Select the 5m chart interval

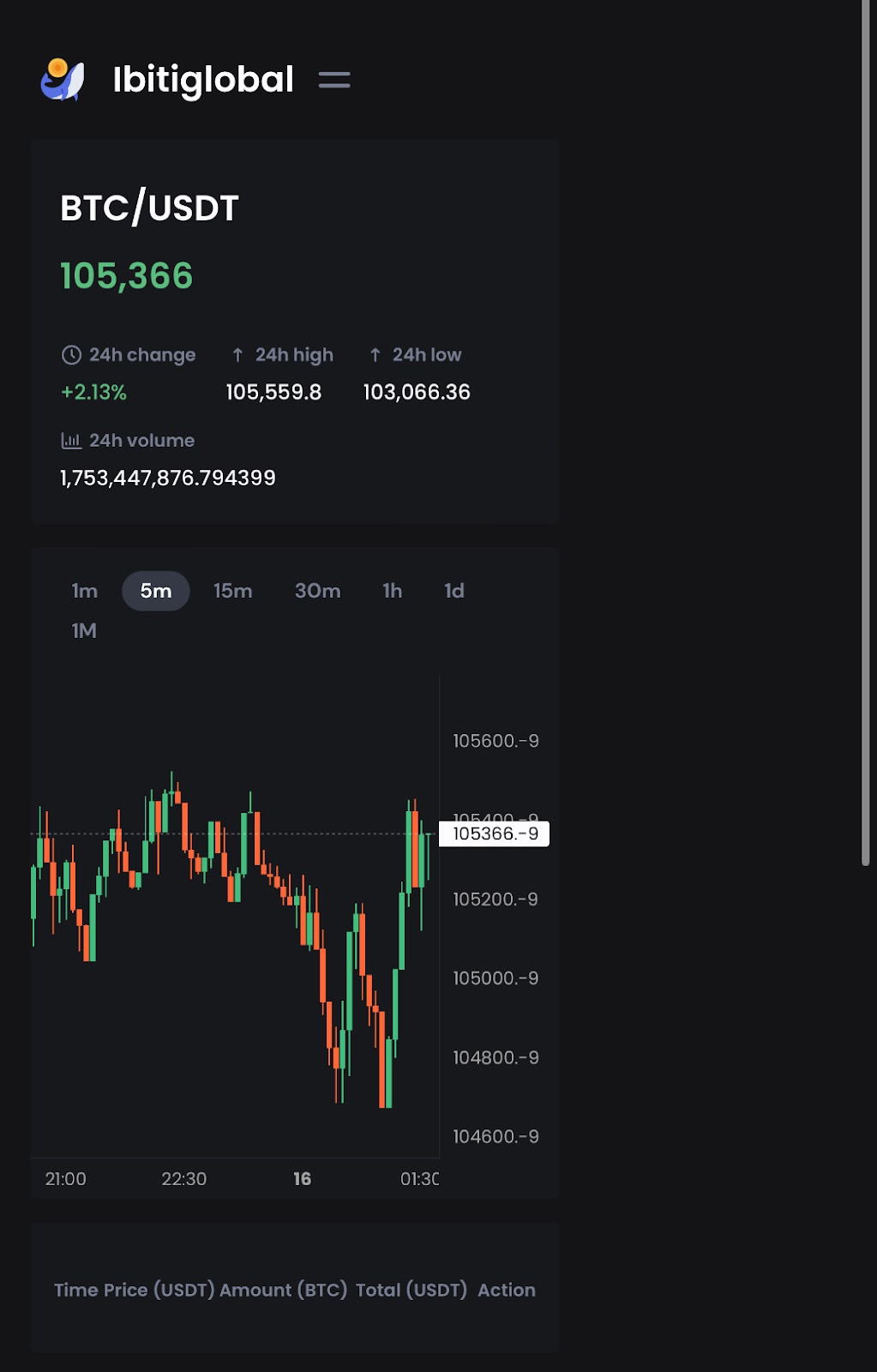pyautogui.click(x=156, y=591)
